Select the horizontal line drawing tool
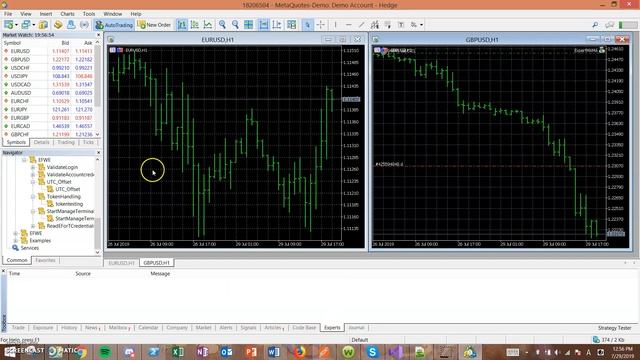The image size is (640, 360). point(348,25)
